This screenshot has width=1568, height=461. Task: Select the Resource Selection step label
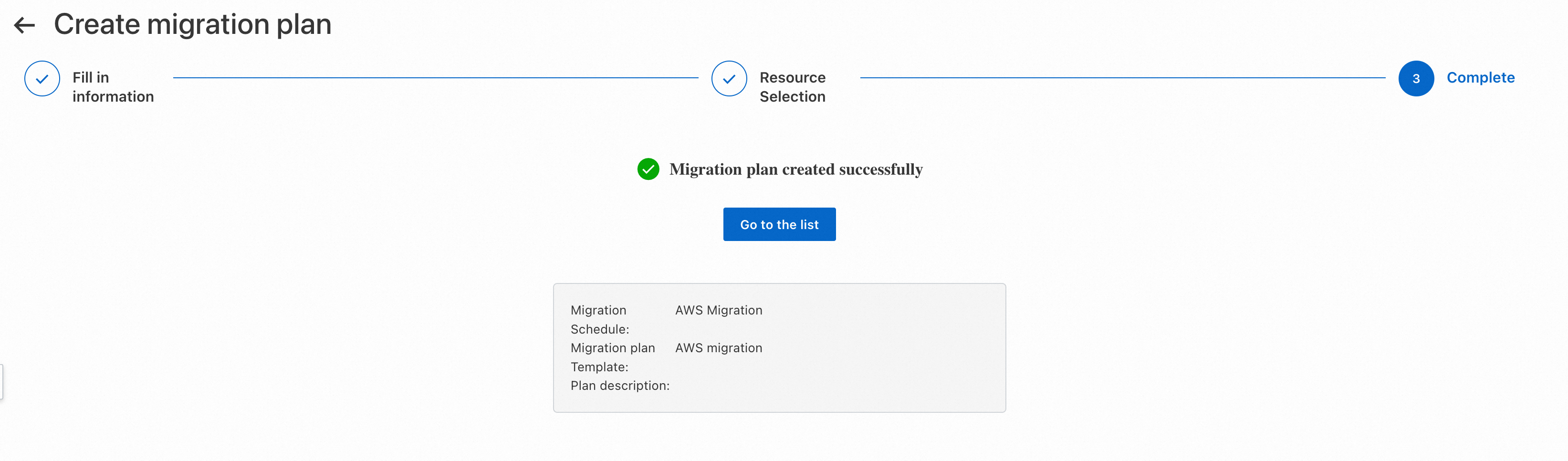pyautogui.click(x=792, y=87)
